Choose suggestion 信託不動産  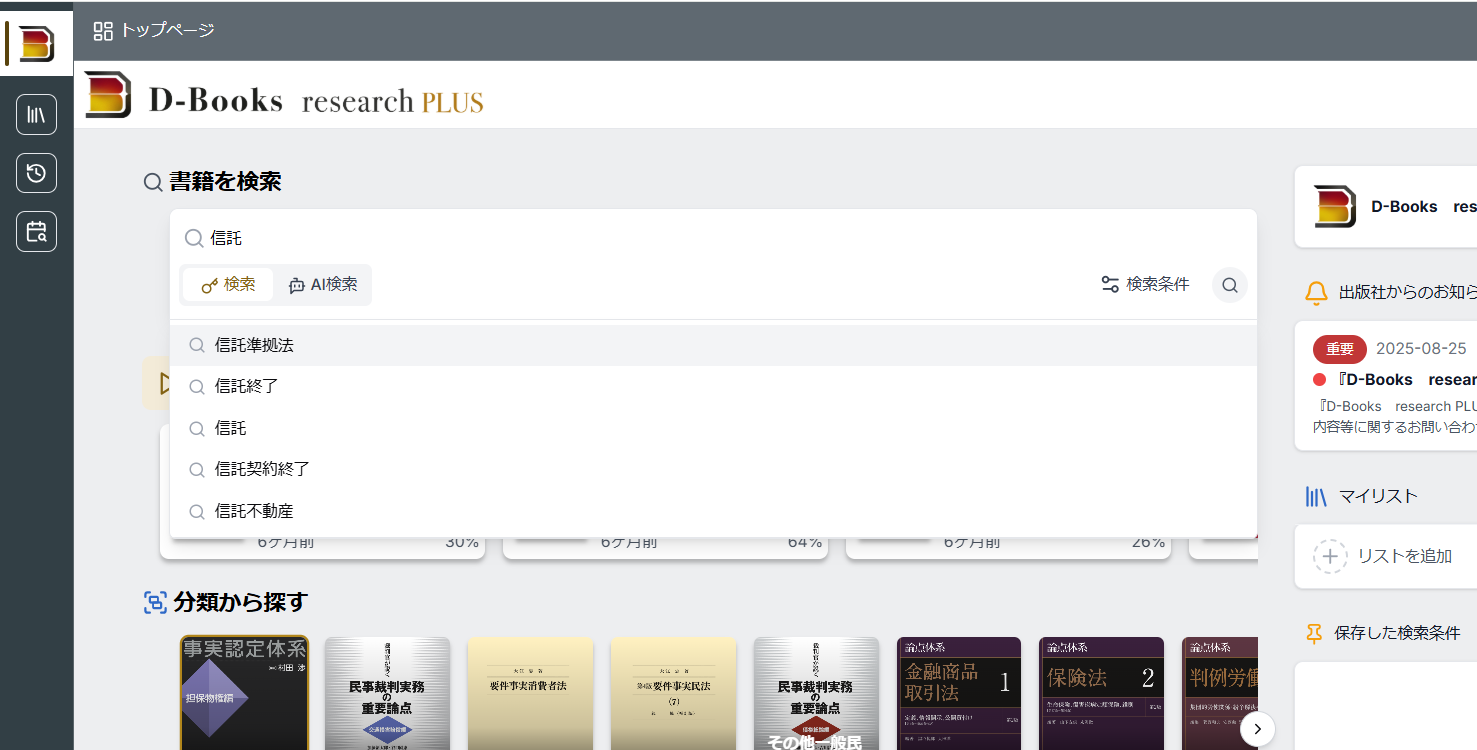(x=713, y=511)
